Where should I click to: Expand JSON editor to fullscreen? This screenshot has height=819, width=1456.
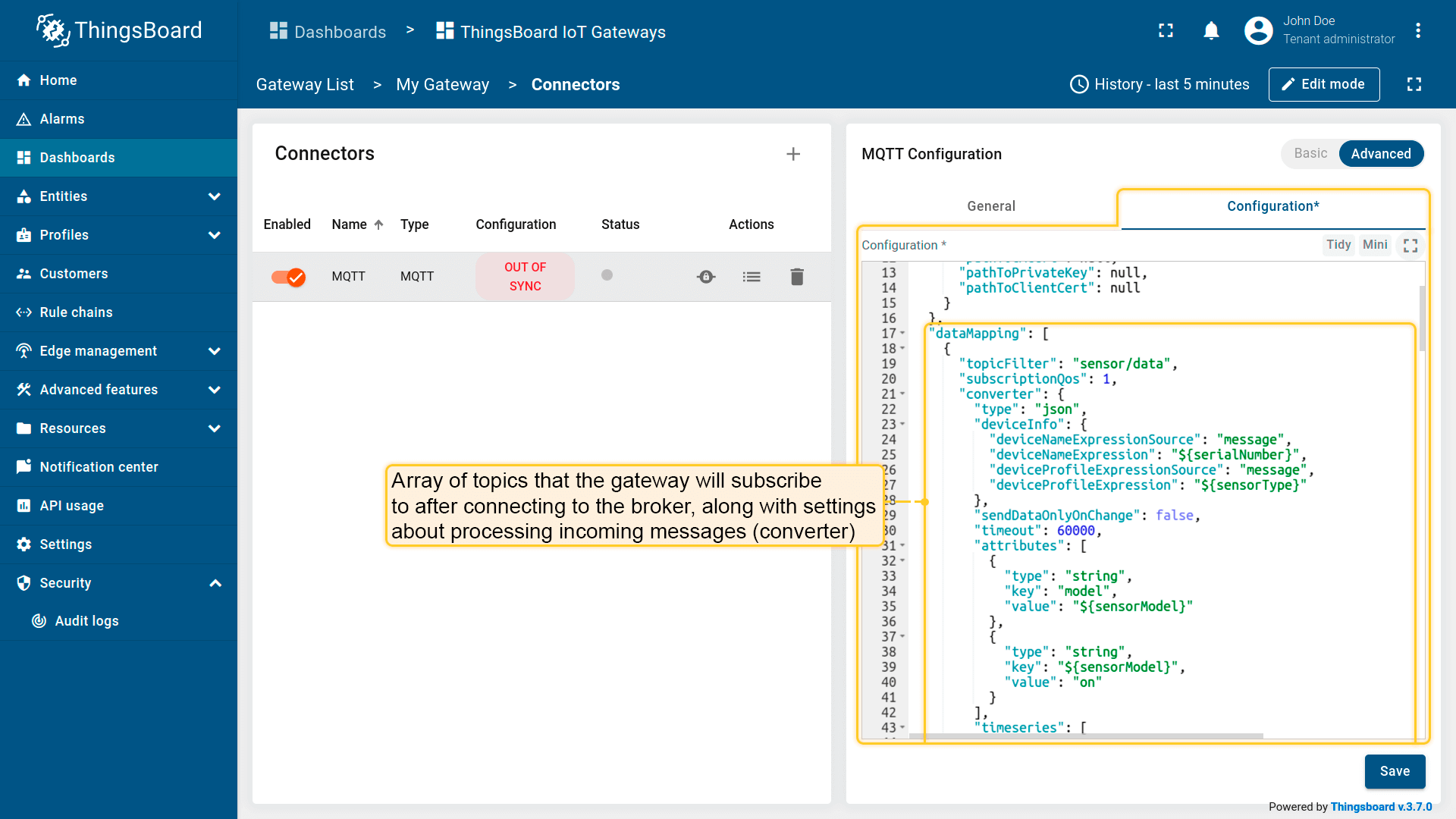(x=1410, y=246)
